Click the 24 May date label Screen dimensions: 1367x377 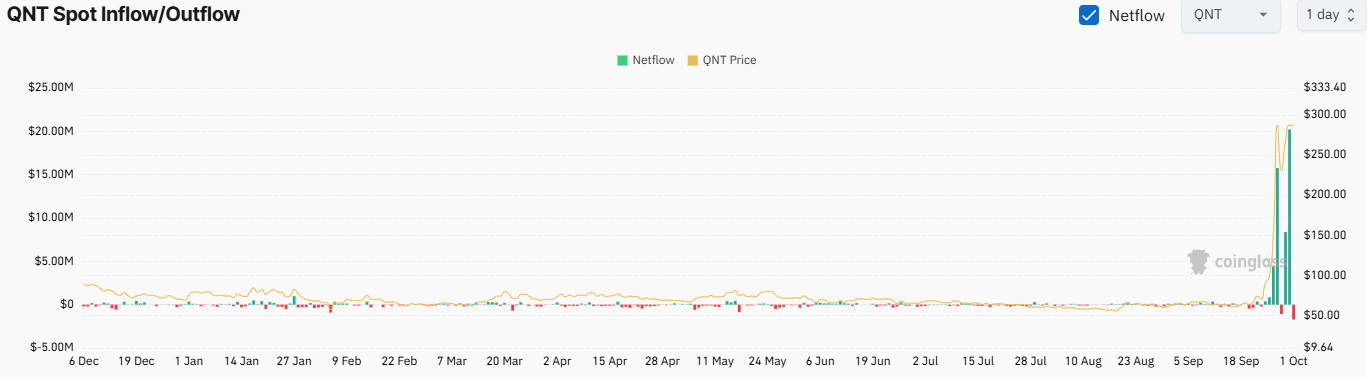tap(767, 361)
